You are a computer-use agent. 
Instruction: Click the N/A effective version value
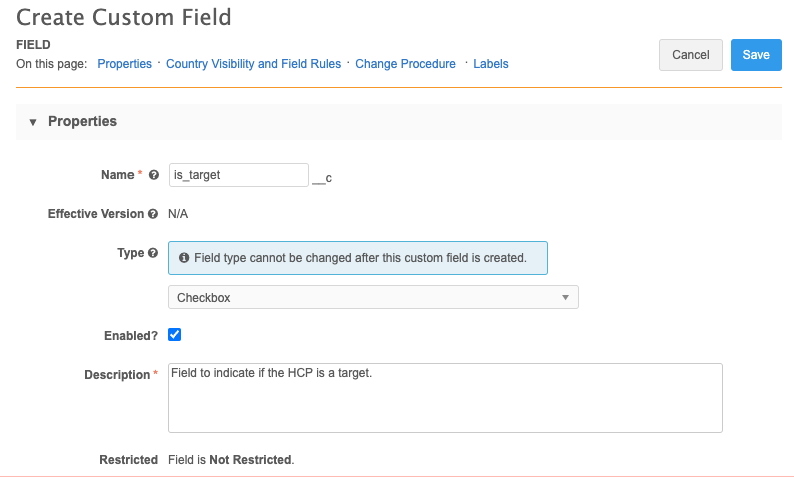(178, 214)
